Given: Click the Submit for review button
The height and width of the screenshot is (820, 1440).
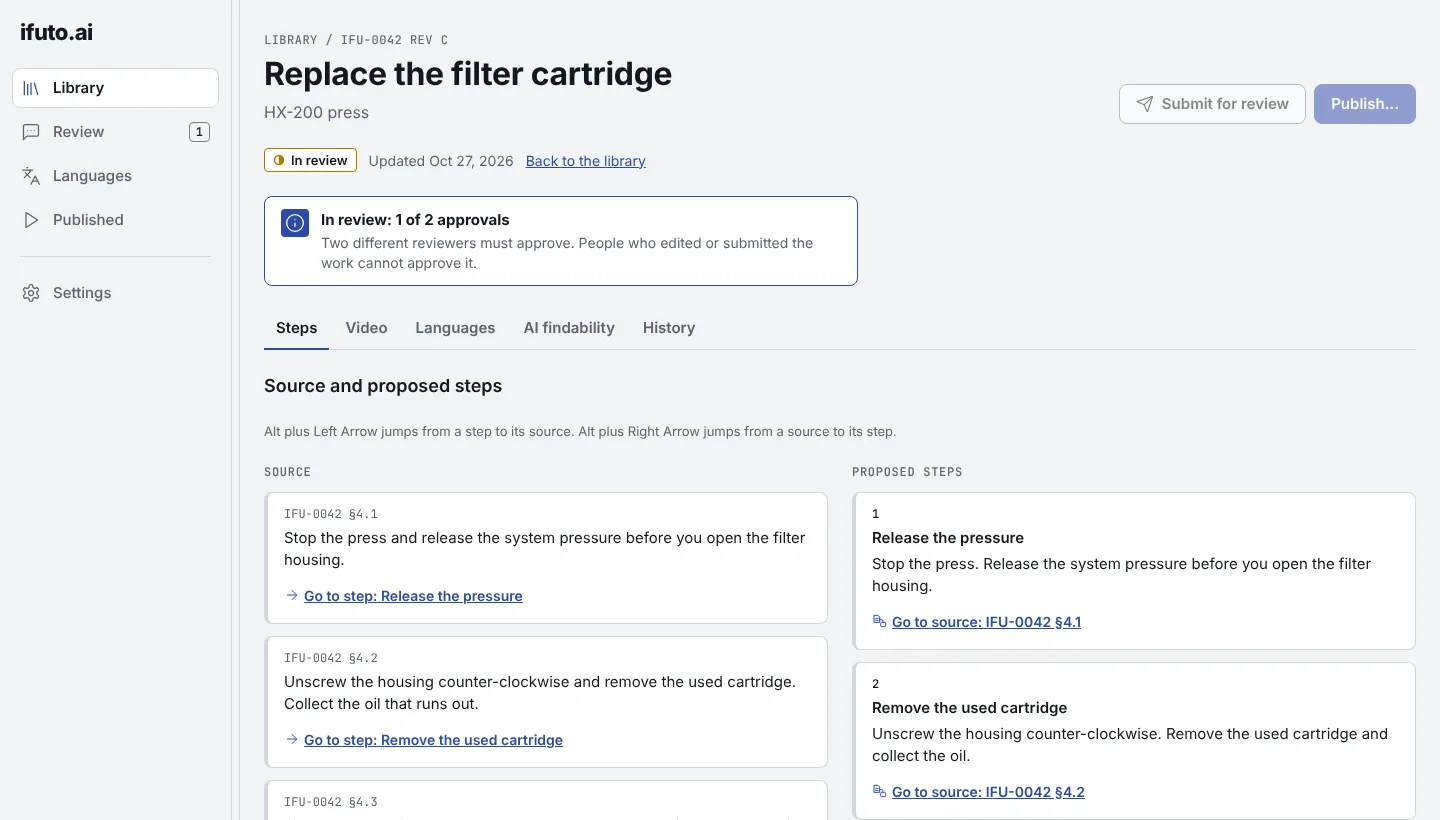Looking at the screenshot, I should [1212, 104].
